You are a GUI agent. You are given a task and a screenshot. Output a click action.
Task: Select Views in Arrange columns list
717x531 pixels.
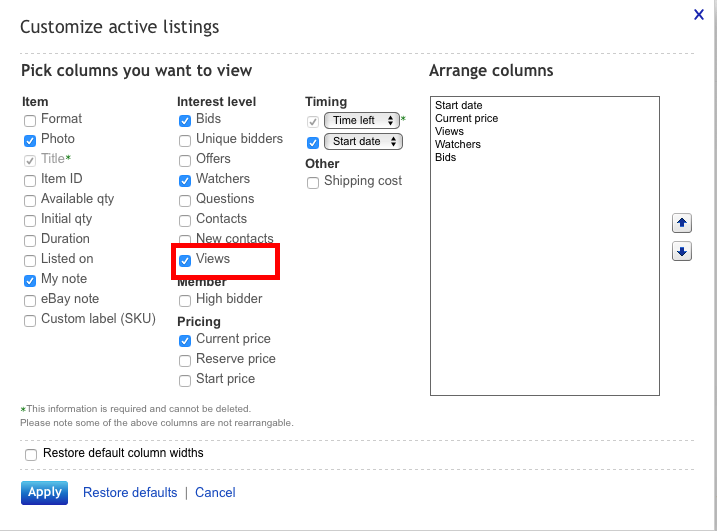[x=449, y=131]
